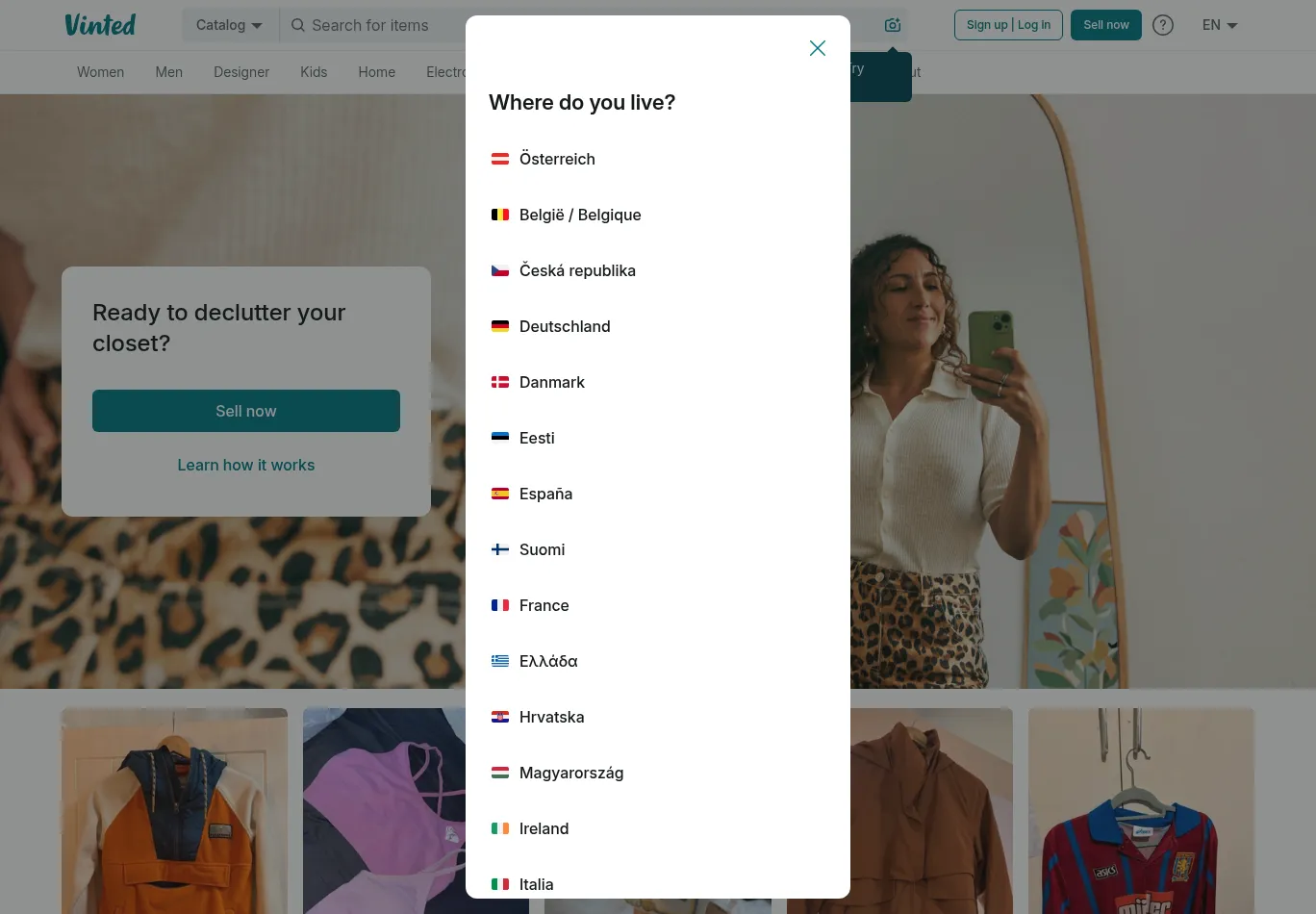Open the Learn how it works link
Screen dimensions: 1316x914
point(246,465)
